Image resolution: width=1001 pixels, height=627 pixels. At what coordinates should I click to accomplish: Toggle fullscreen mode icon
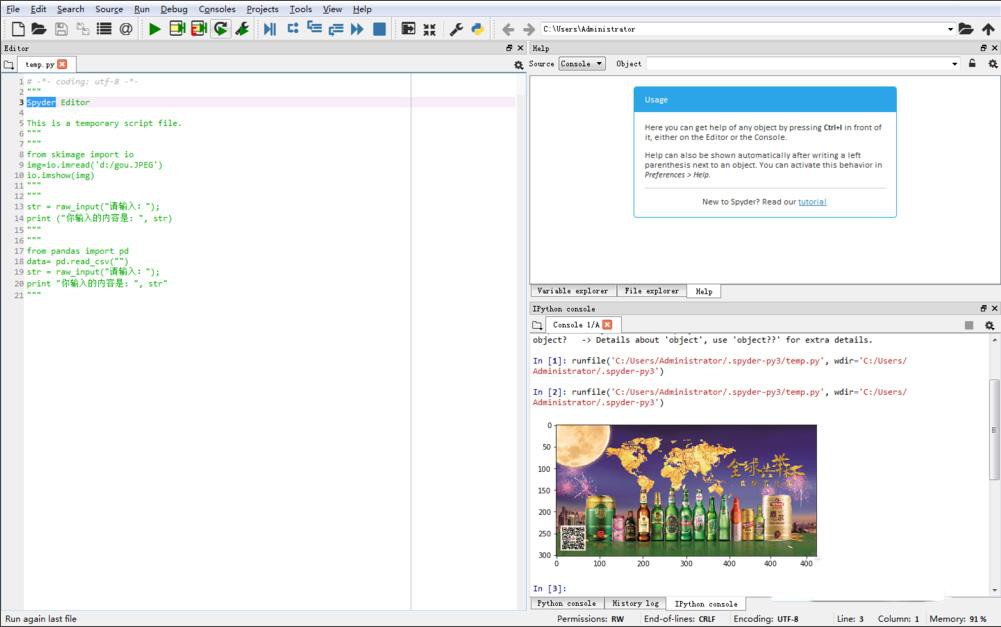(x=430, y=29)
